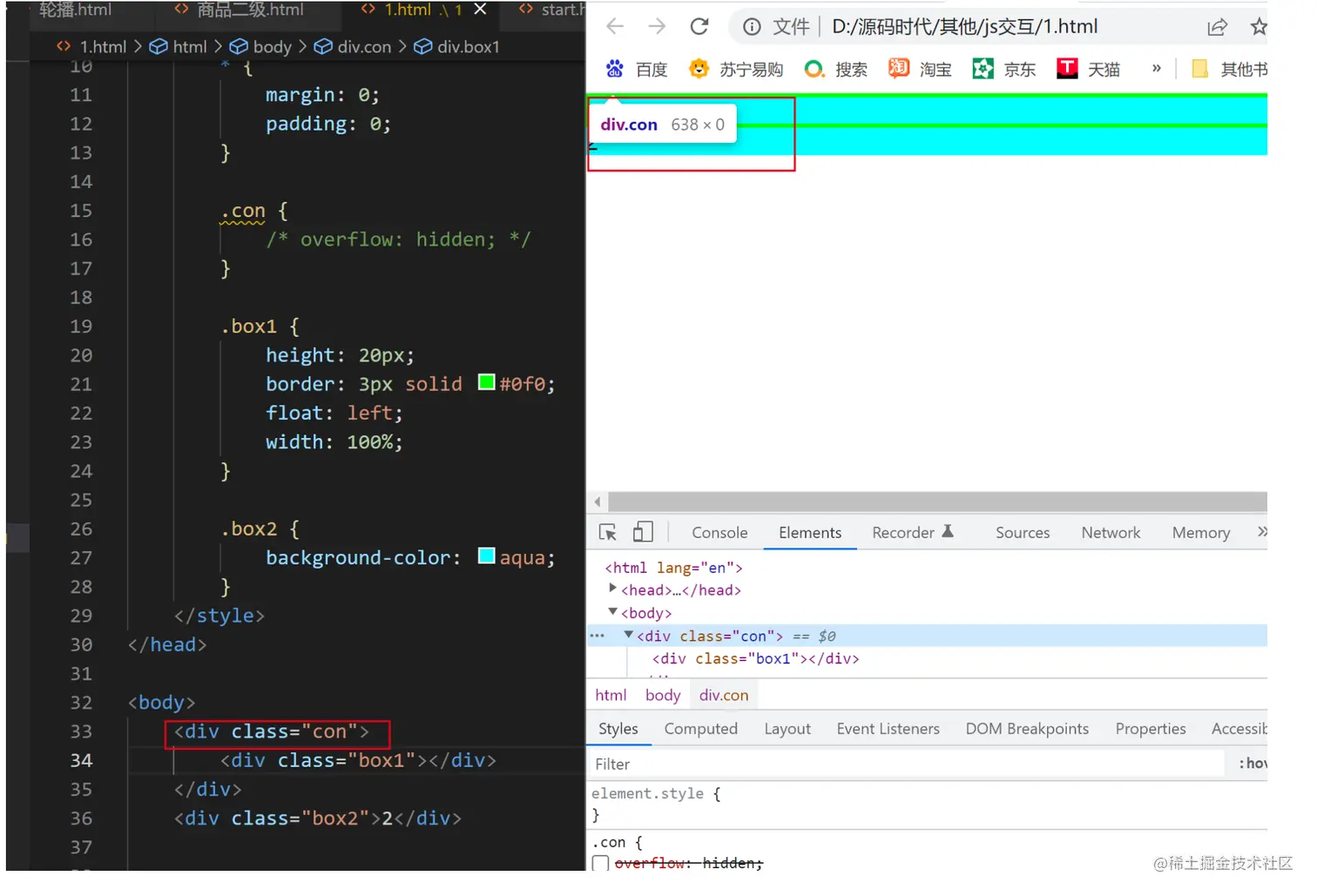This screenshot has width=1317, height=896.
Task: Select div.con in DevTools breadcrumb
Action: (x=724, y=695)
